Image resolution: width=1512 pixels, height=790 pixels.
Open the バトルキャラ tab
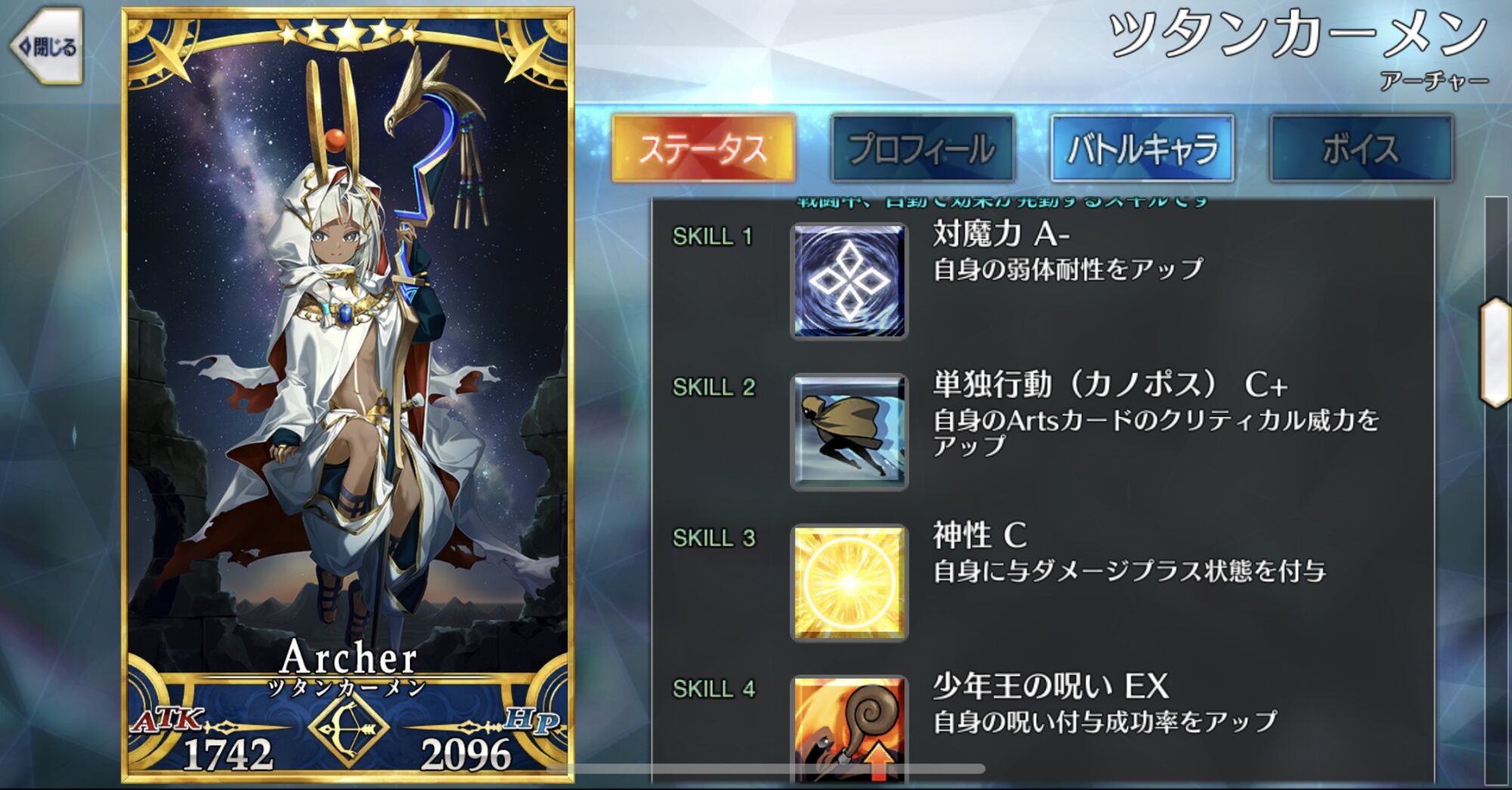(x=1142, y=148)
